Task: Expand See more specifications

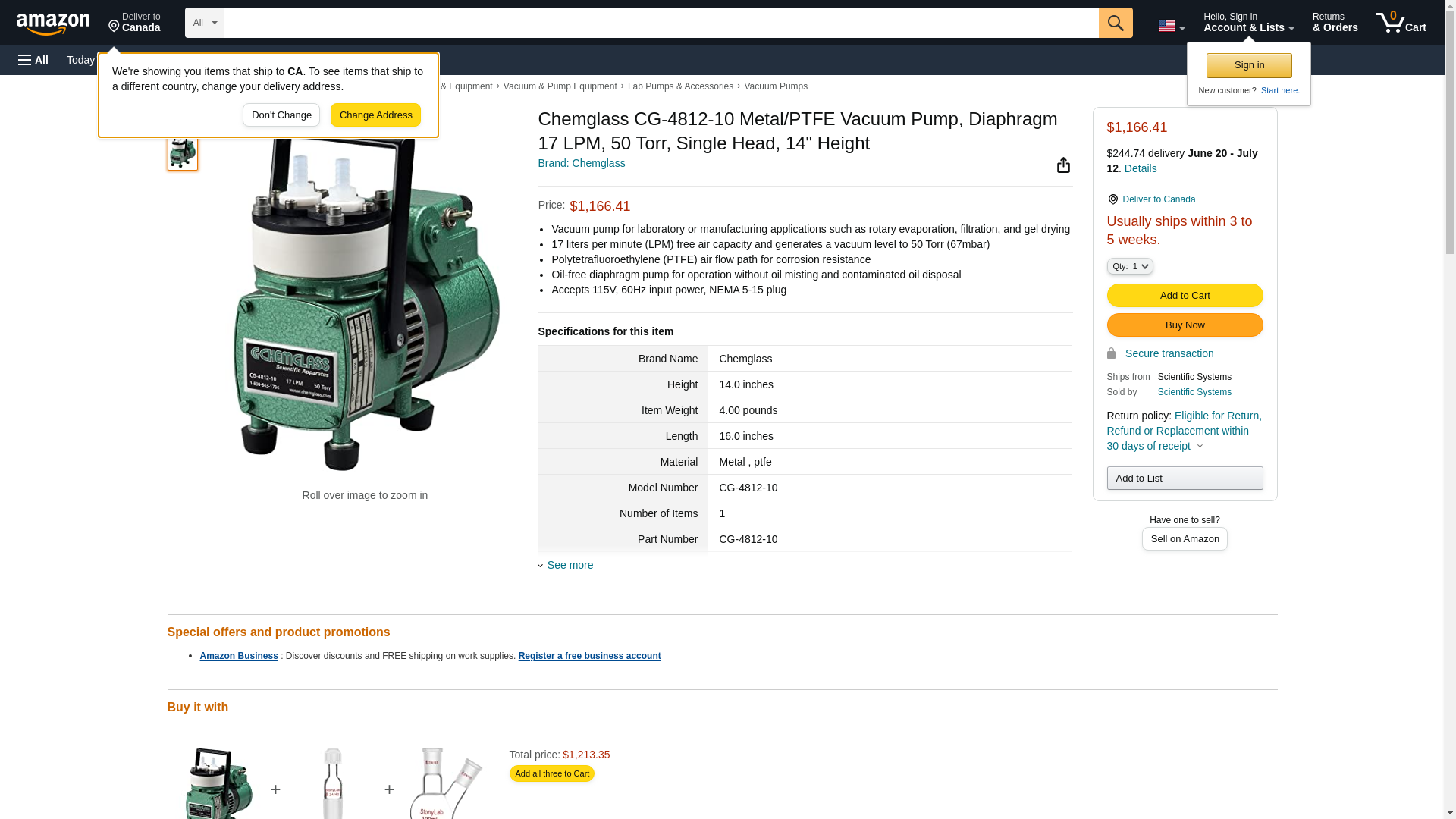Action: point(570,565)
